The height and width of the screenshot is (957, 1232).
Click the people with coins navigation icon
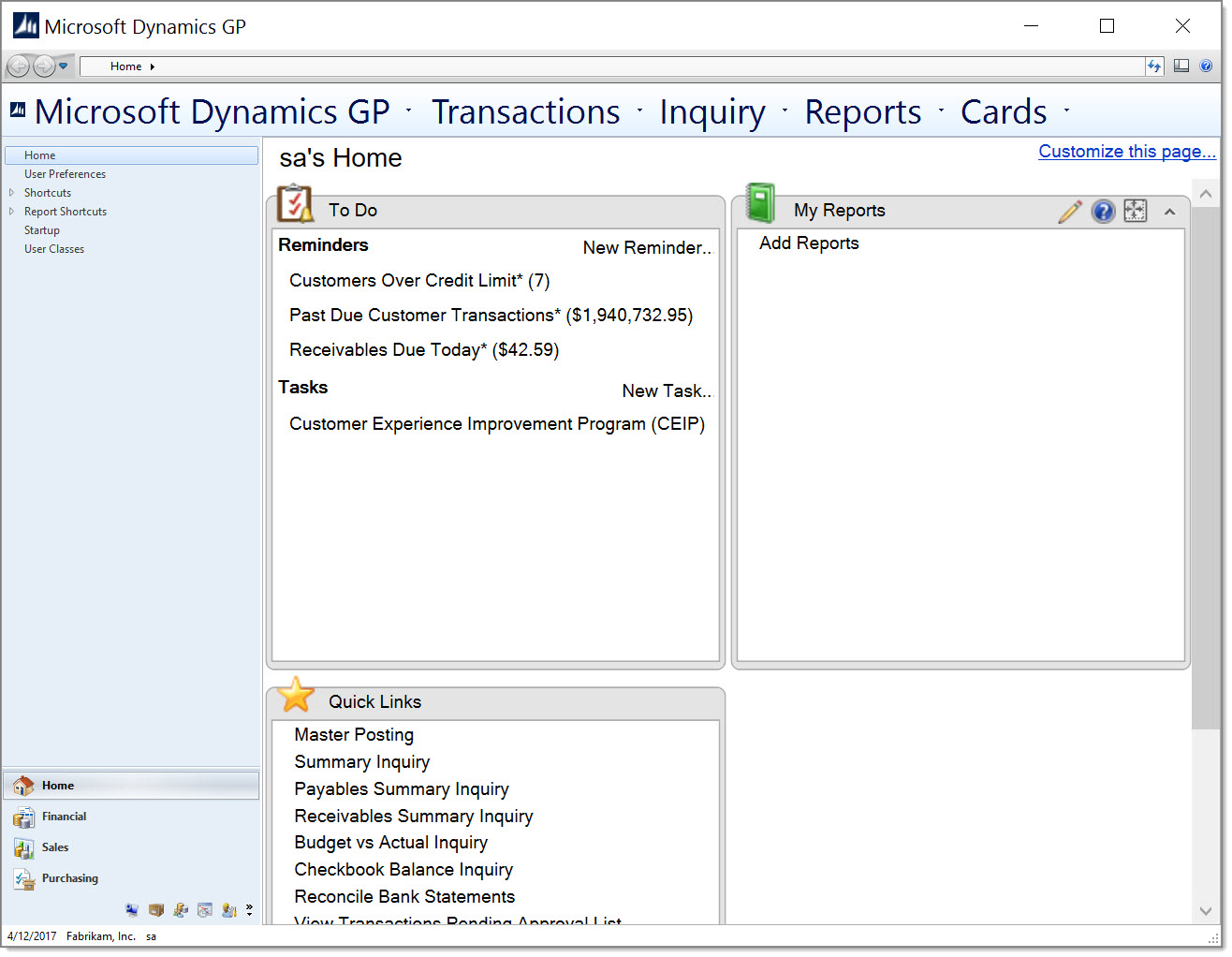coord(181,910)
